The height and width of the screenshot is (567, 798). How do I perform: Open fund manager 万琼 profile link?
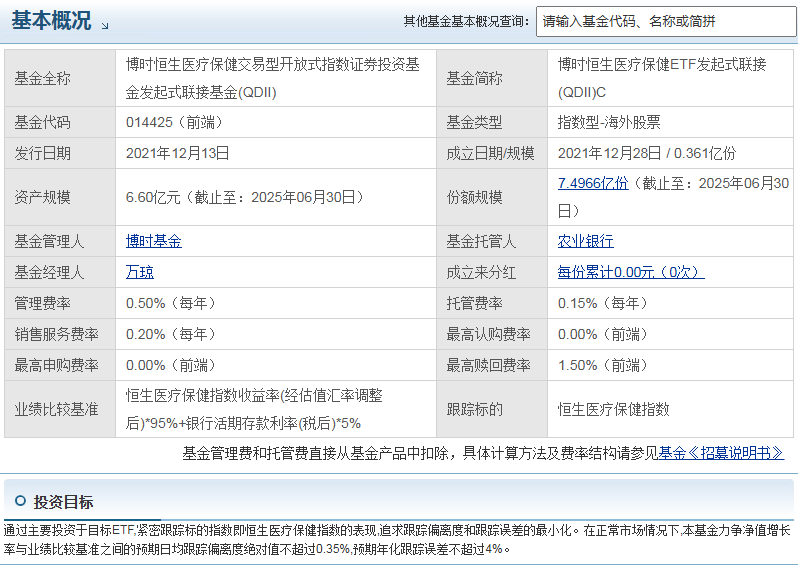pos(139,272)
